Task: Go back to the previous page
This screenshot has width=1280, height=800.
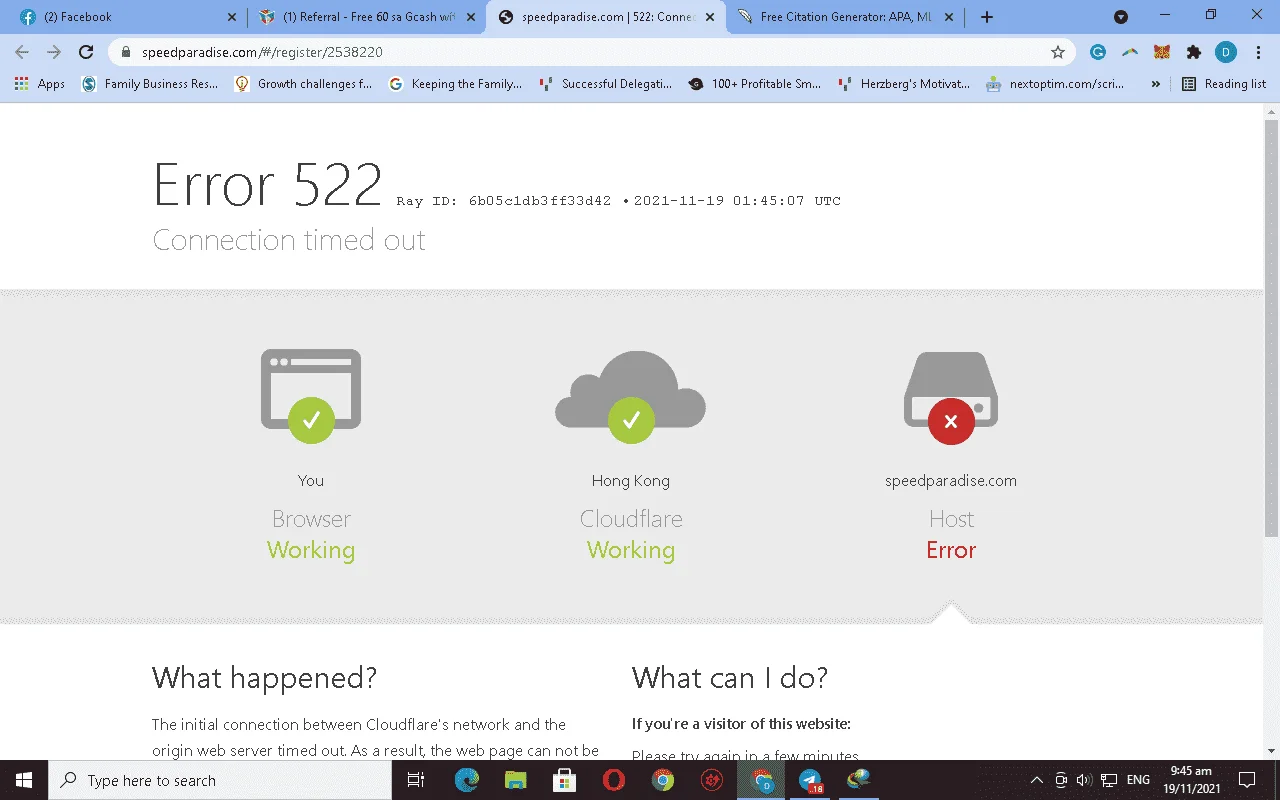Action: coord(22,52)
